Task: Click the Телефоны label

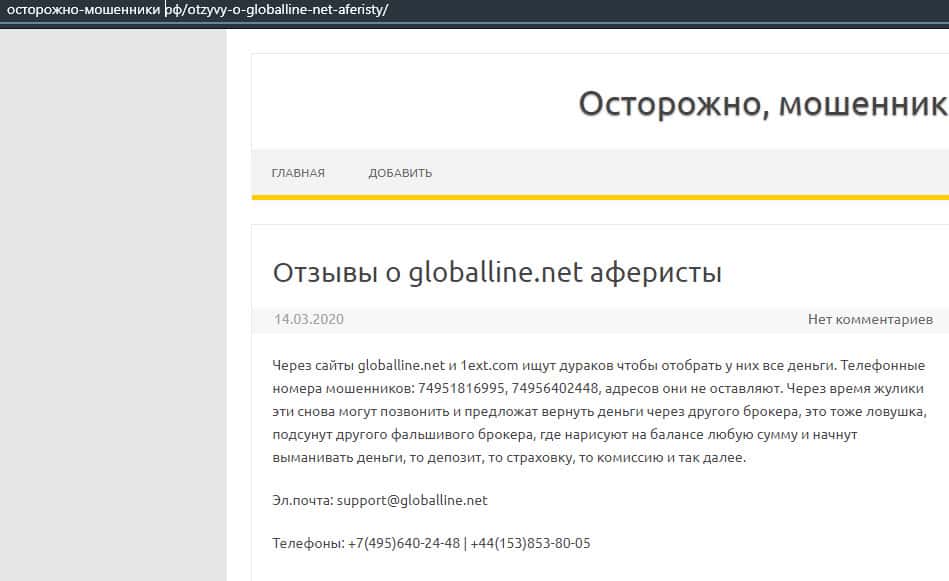Action: 308,543
